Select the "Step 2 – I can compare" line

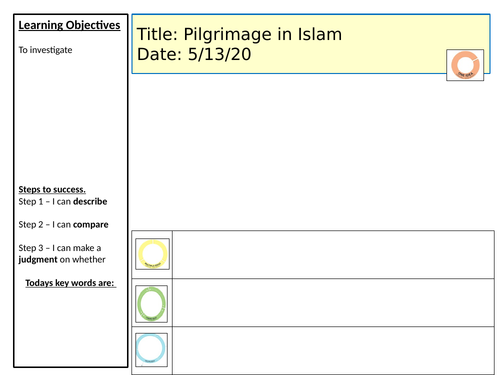click(63, 224)
